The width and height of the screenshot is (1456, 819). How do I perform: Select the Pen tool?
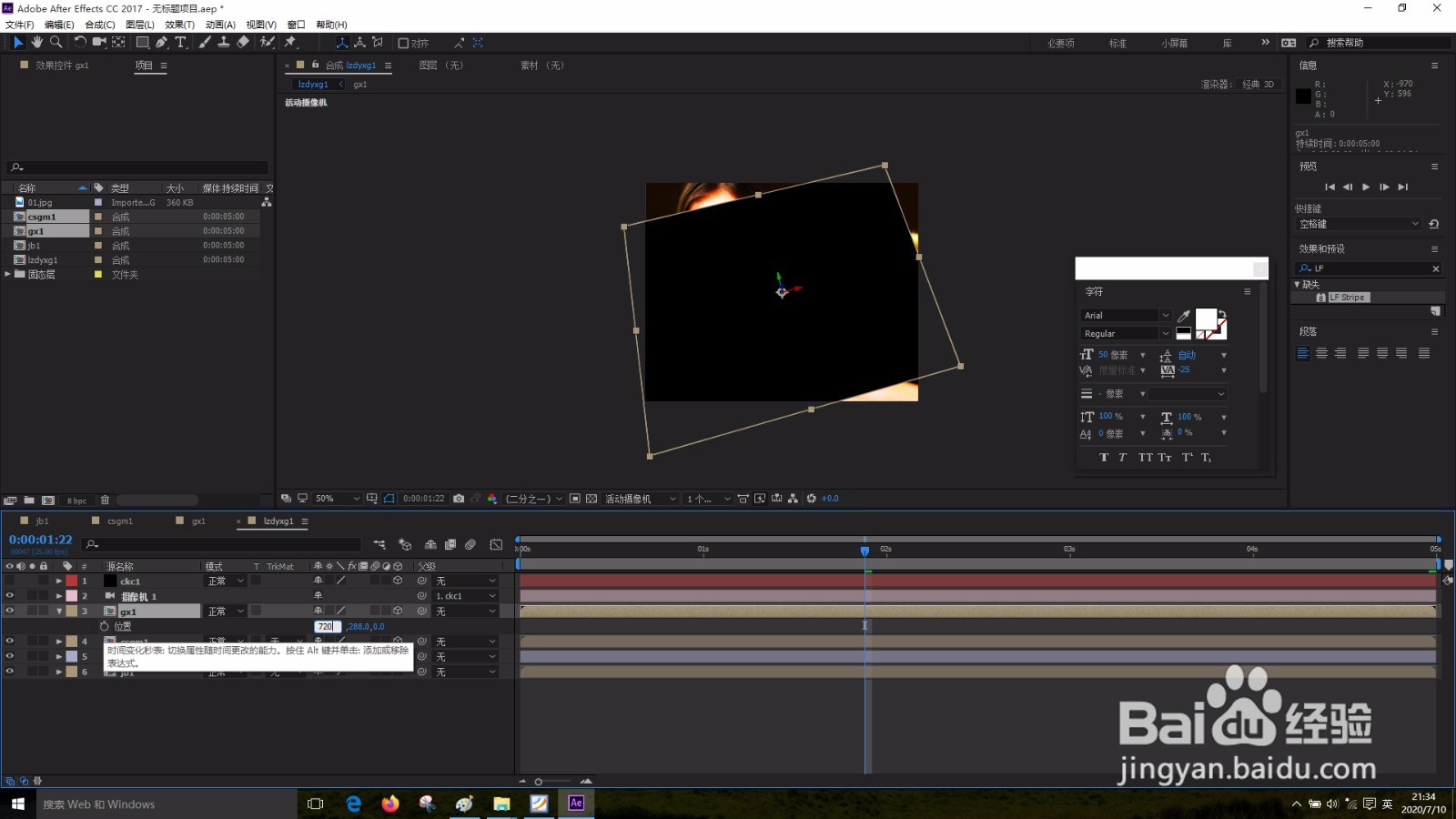click(x=161, y=42)
